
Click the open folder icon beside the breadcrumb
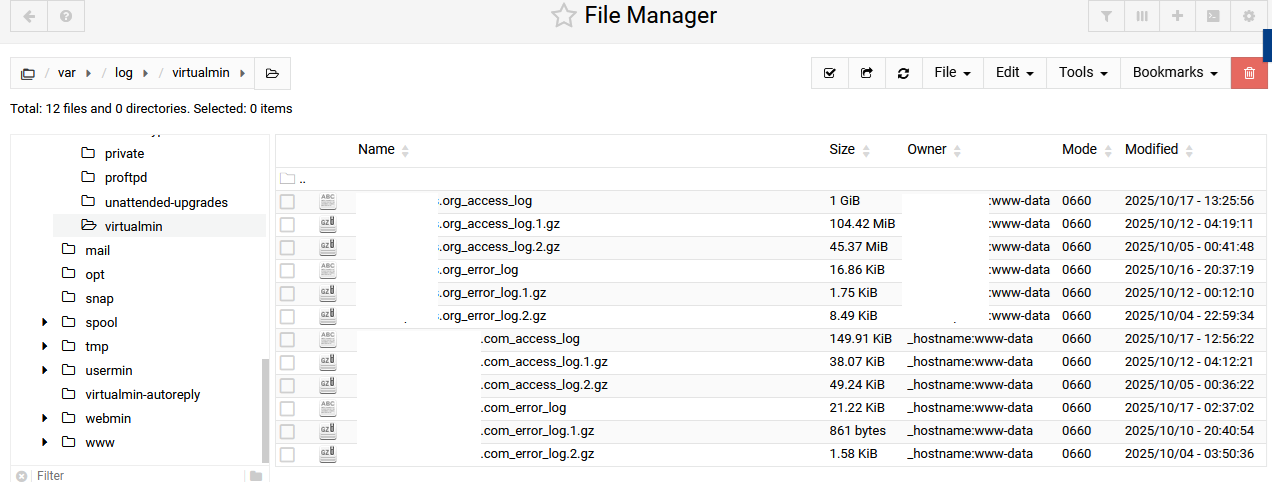[x=272, y=73]
